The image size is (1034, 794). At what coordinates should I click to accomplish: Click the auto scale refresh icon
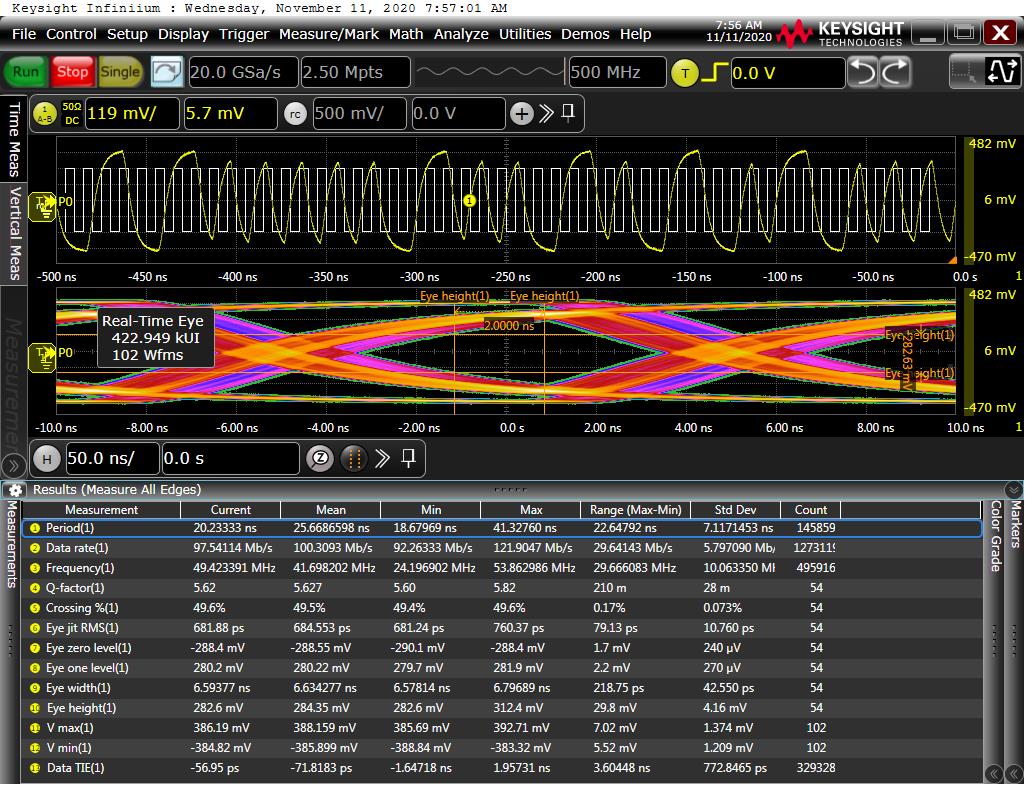pos(167,72)
